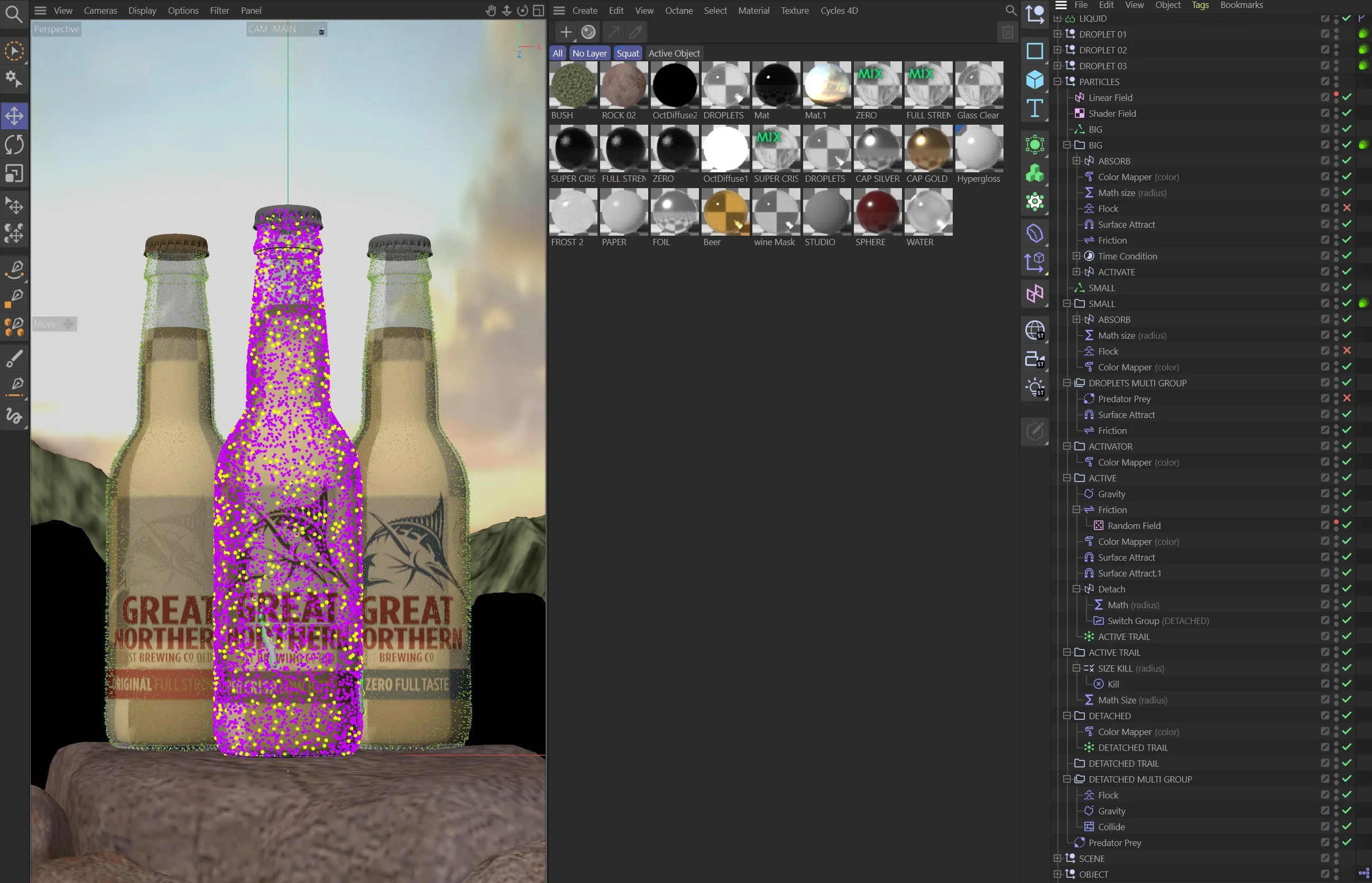
Task: Collapse the DETACHED group
Action: click(1067, 715)
